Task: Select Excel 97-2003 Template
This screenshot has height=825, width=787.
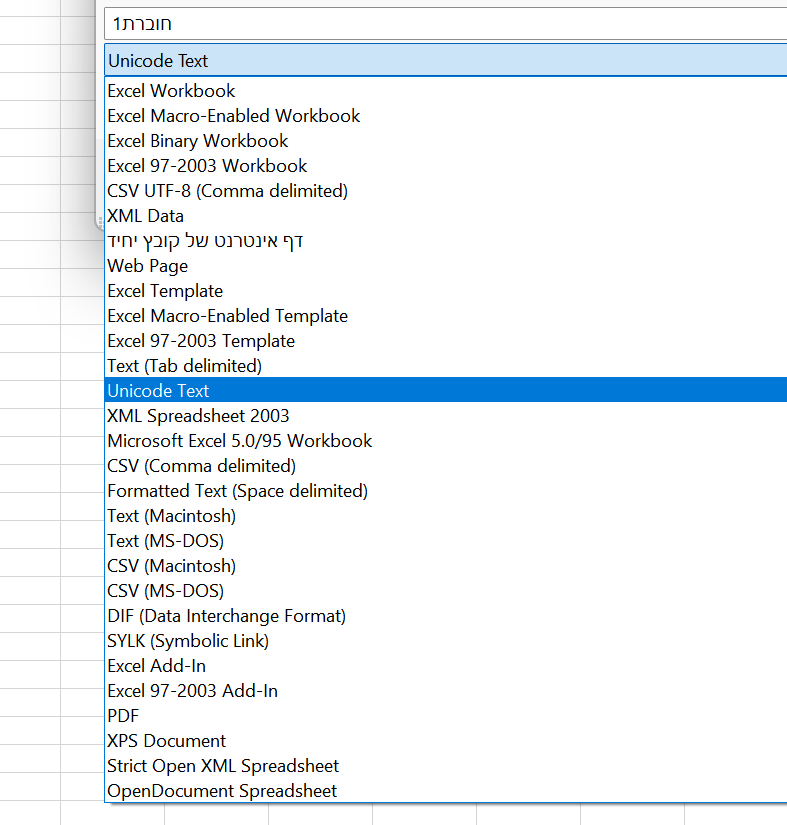Action: tap(446, 341)
